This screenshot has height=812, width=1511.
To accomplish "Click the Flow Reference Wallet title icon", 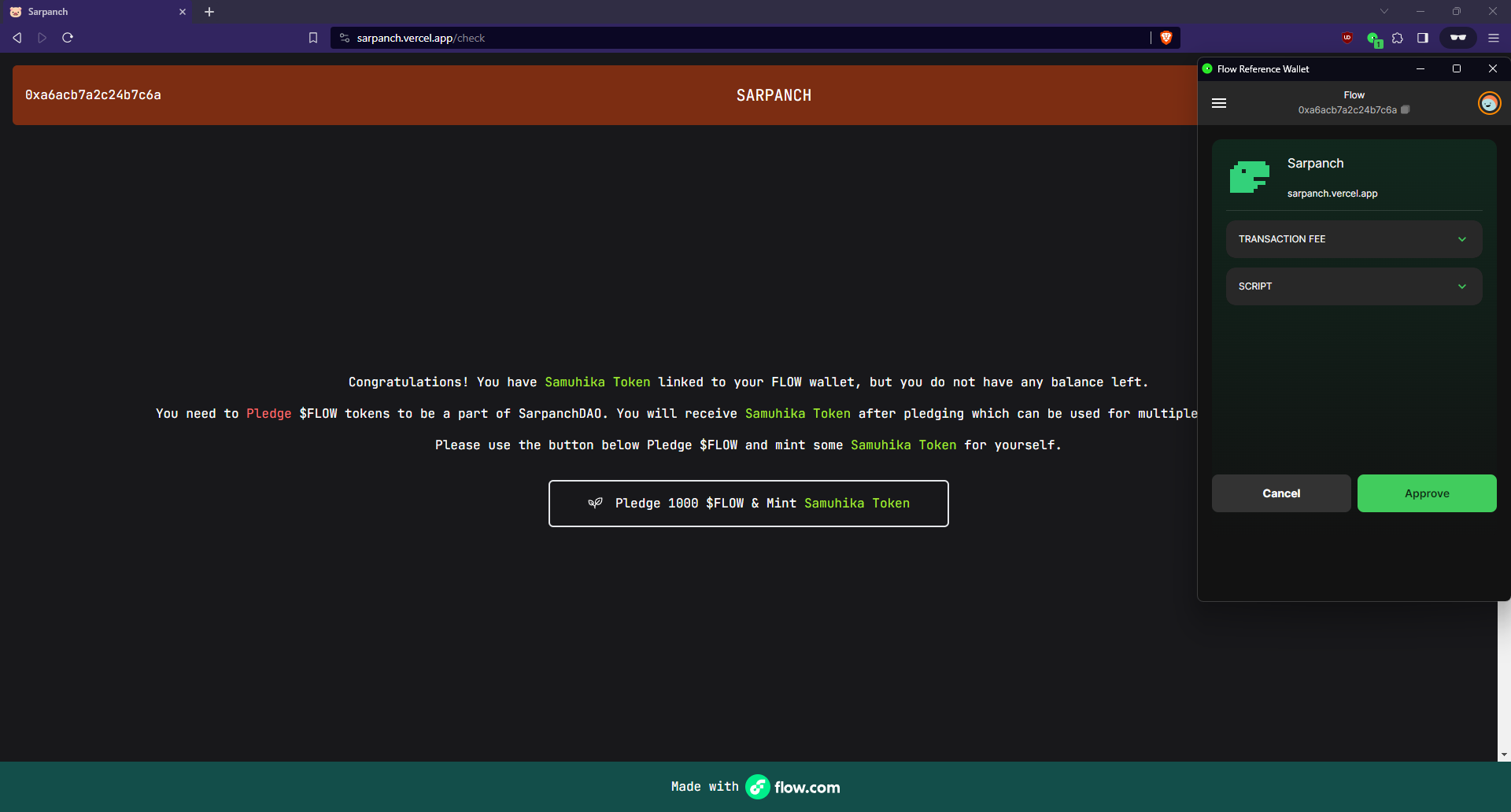I will point(1207,68).
